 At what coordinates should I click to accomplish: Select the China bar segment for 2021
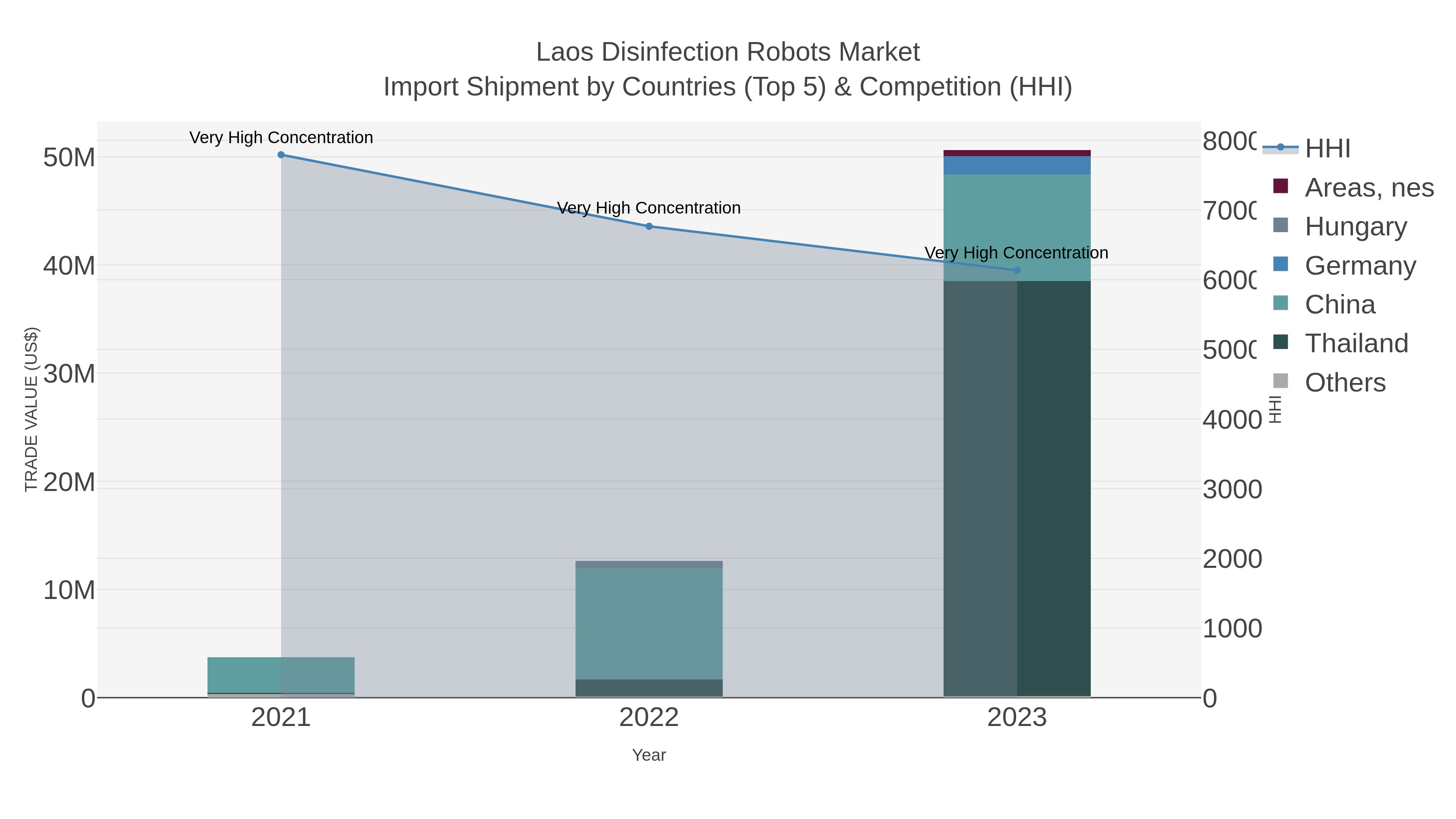(x=281, y=675)
